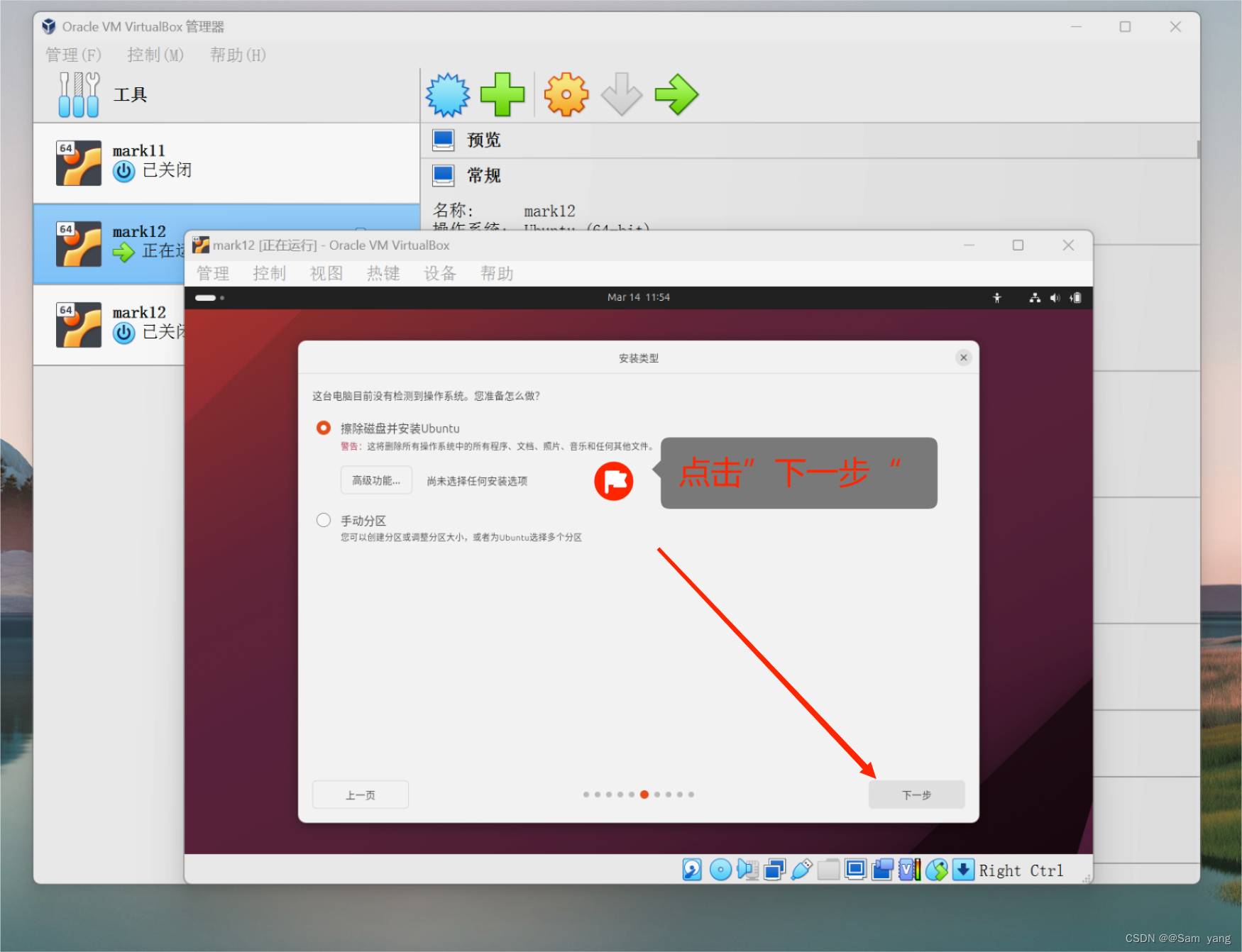Screen dimensions: 1242x952
Task: Click hard disk activity icon in VM status bar
Action: point(692,870)
